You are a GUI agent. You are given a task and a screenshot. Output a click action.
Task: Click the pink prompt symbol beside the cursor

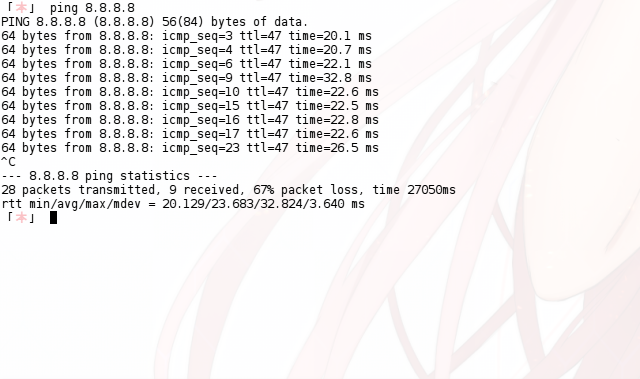21,218
